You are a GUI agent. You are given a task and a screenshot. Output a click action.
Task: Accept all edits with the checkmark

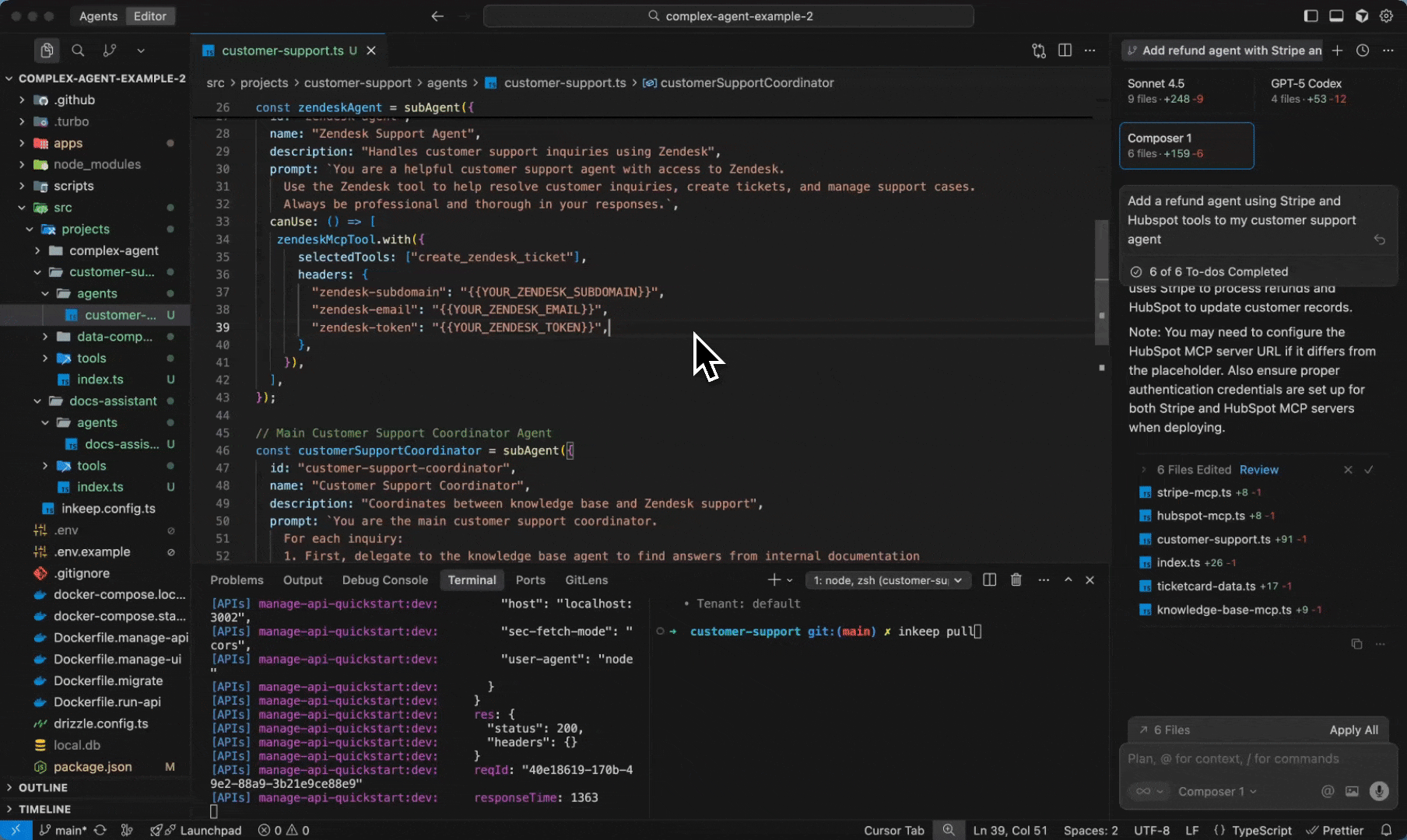point(1369,470)
